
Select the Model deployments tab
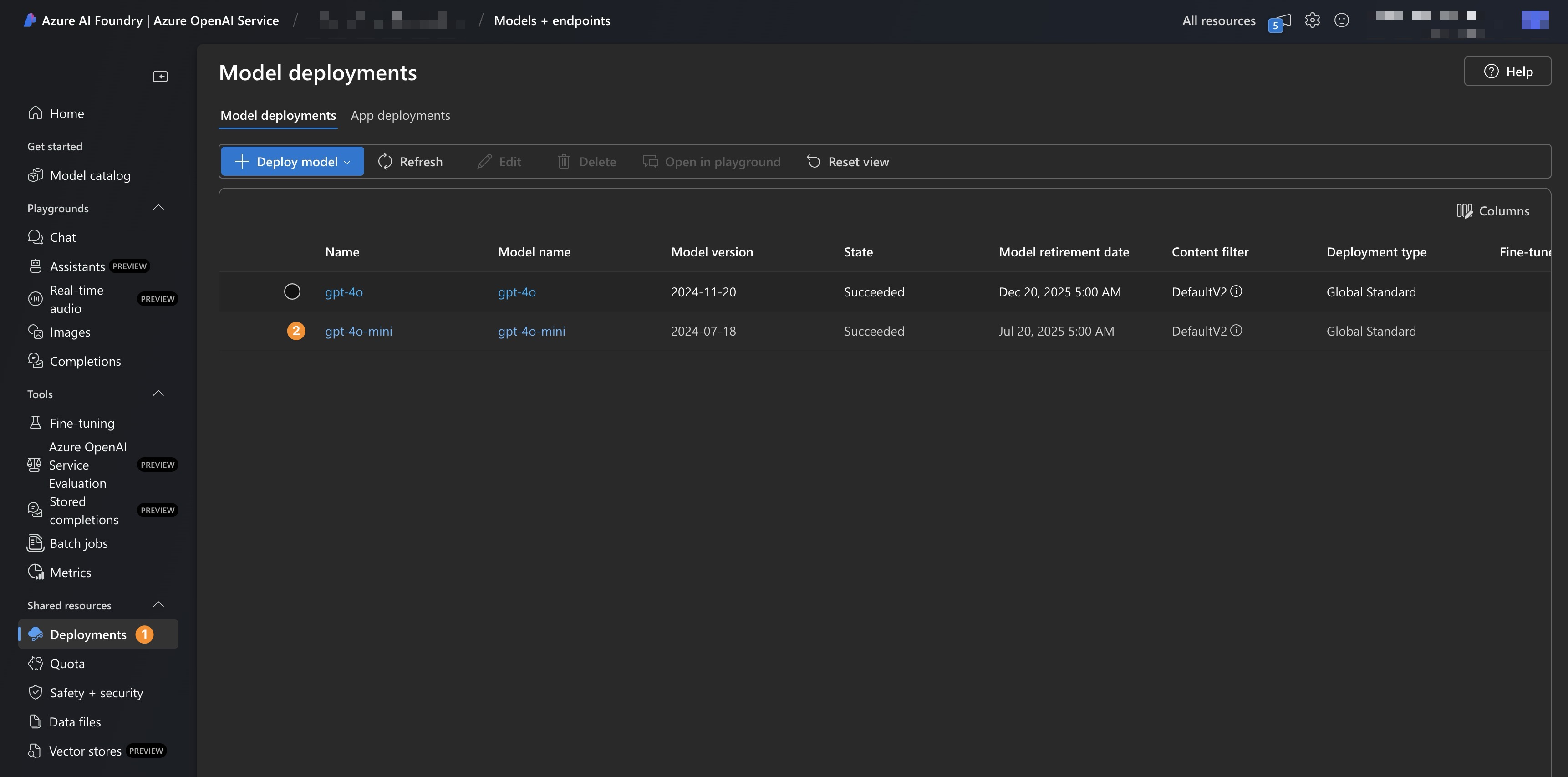click(278, 115)
